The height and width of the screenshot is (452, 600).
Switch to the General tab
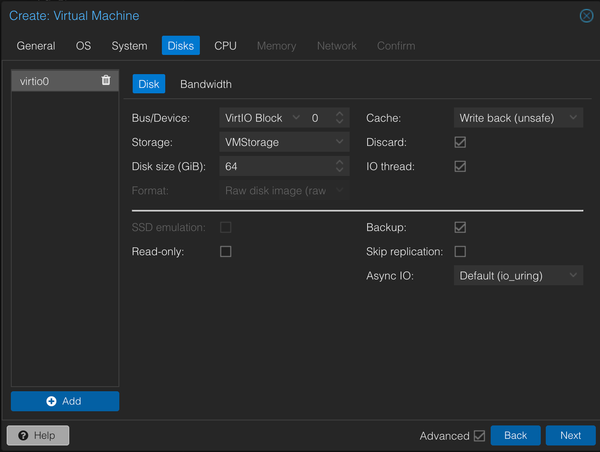click(x=36, y=46)
